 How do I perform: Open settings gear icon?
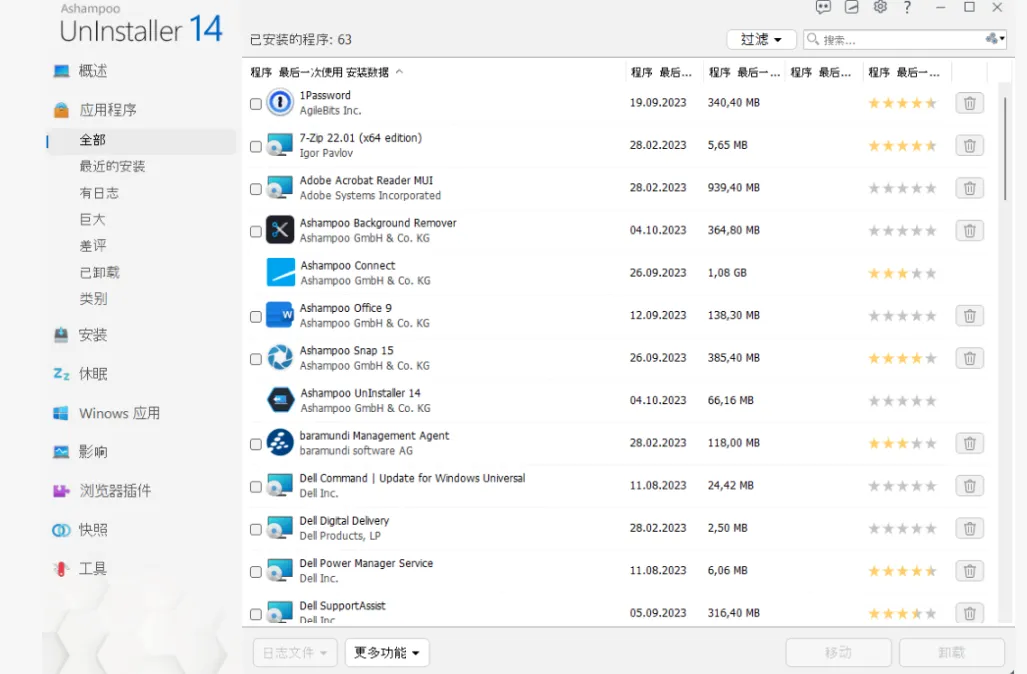tap(880, 7)
